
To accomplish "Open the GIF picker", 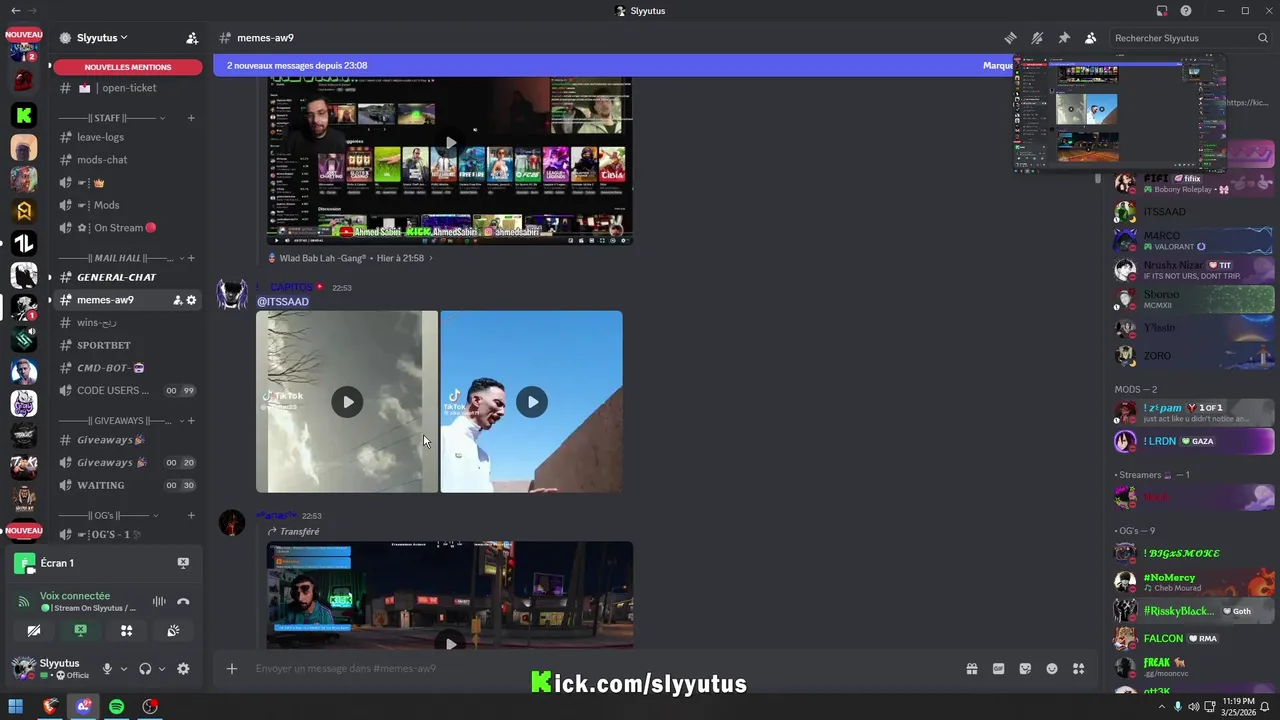I will [x=998, y=669].
